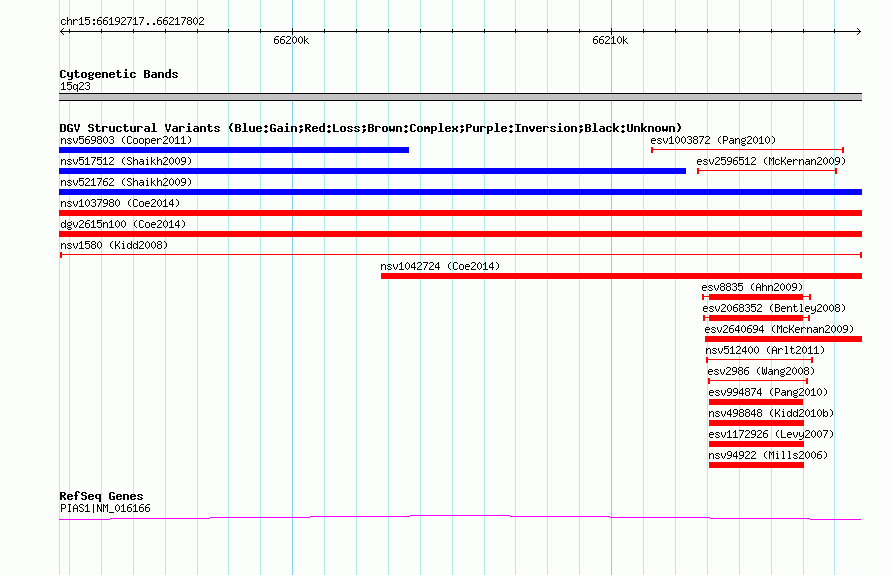Screen dimensions: 890x575
Task: Click the esv8835 (Ahn2009) label
Action: (752, 287)
